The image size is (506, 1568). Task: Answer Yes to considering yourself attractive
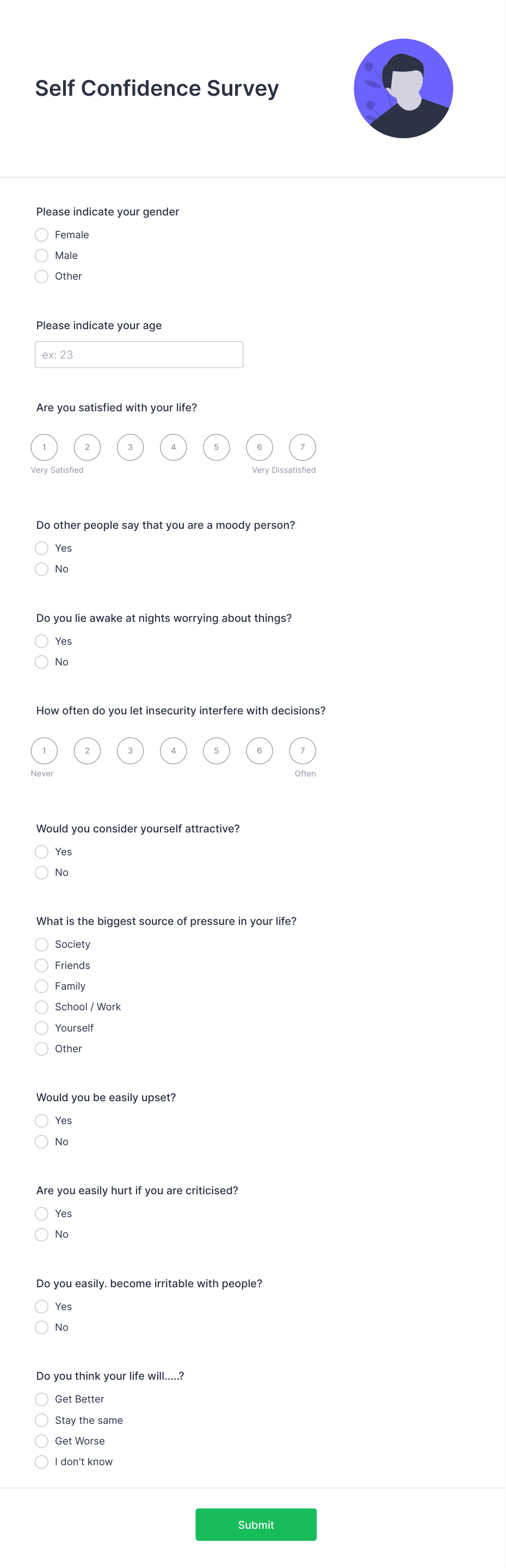tap(41, 851)
